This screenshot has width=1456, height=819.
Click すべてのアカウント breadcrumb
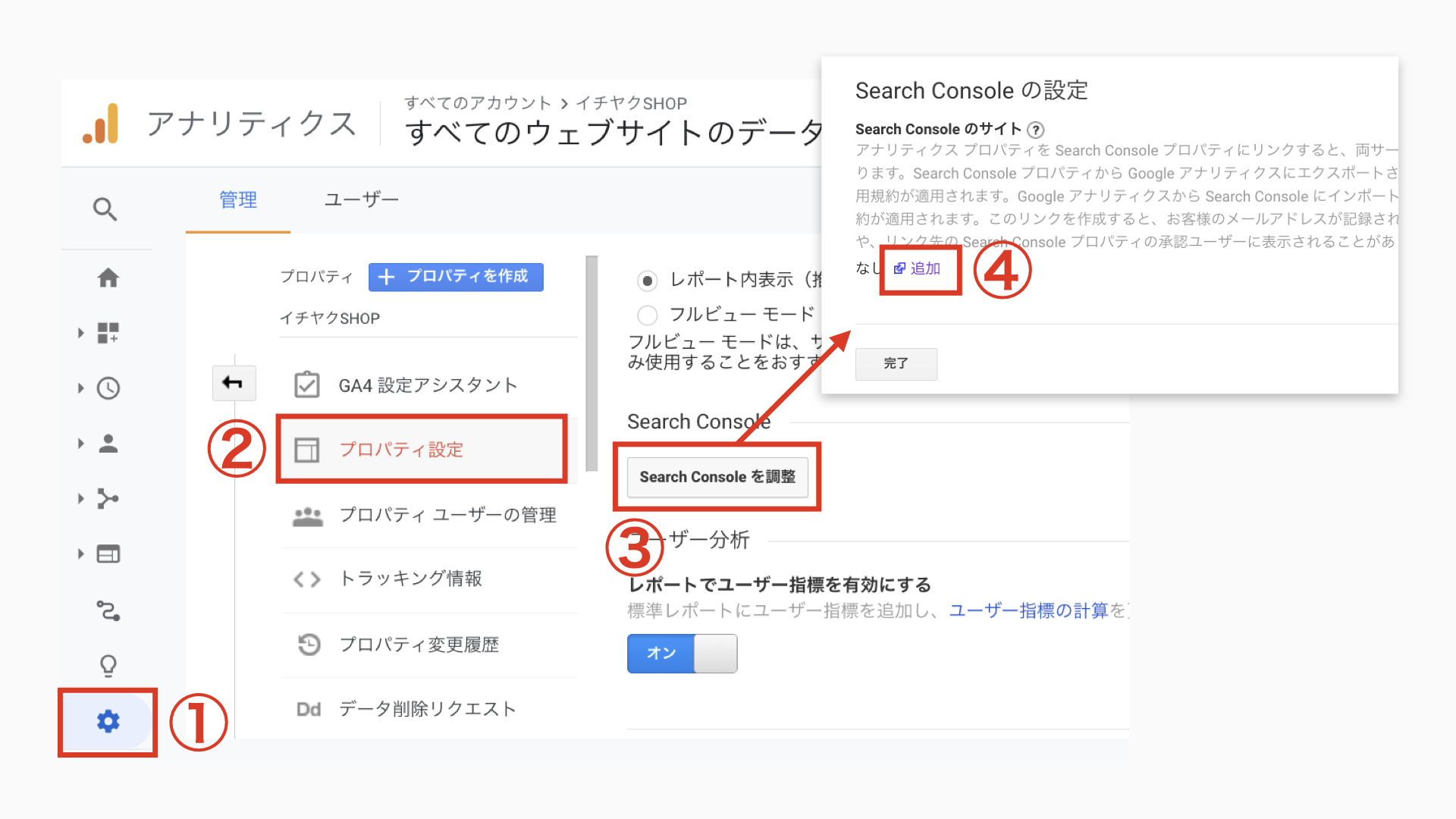coord(478,103)
